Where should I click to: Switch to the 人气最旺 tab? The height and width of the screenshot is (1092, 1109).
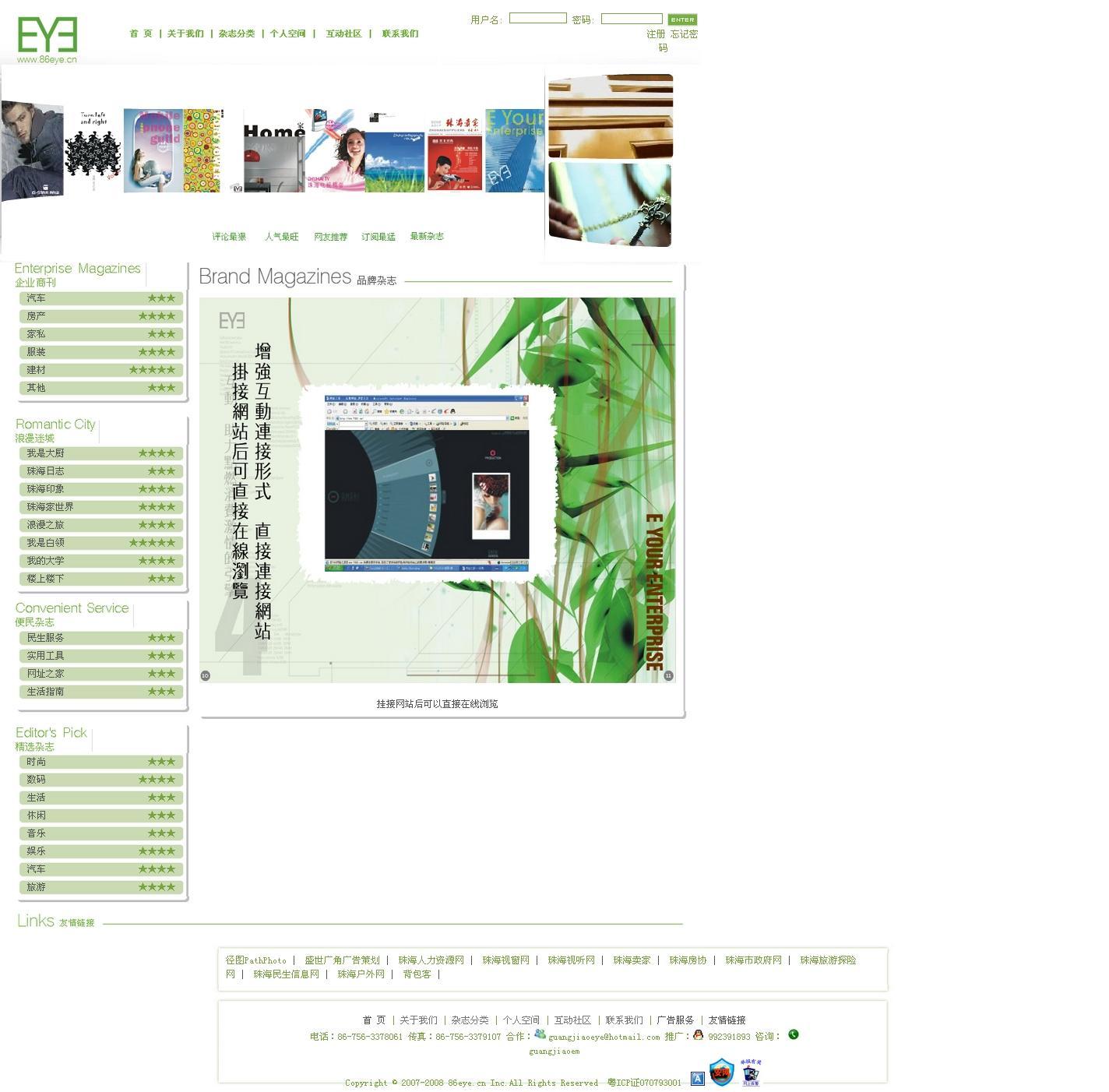(x=281, y=237)
